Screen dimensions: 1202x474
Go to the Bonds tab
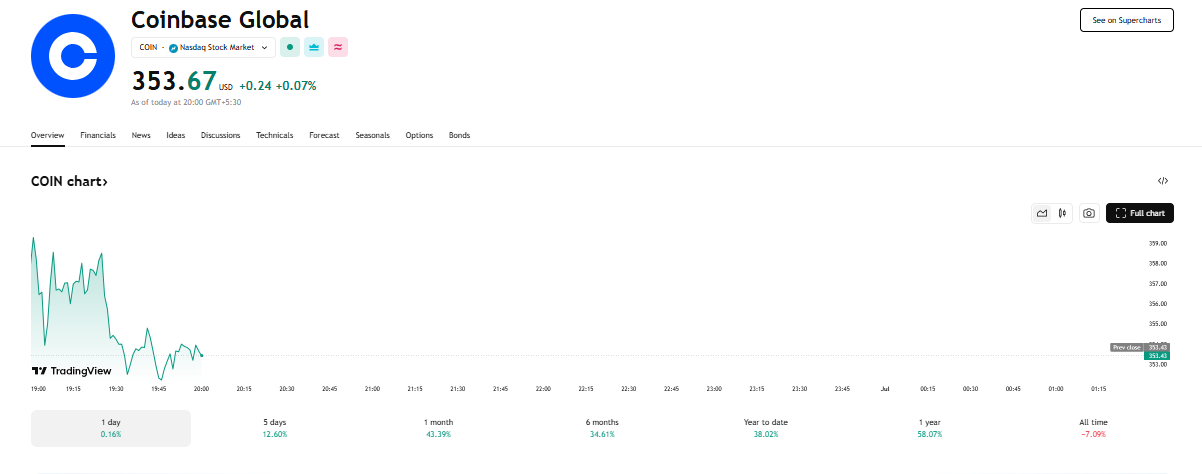(459, 135)
